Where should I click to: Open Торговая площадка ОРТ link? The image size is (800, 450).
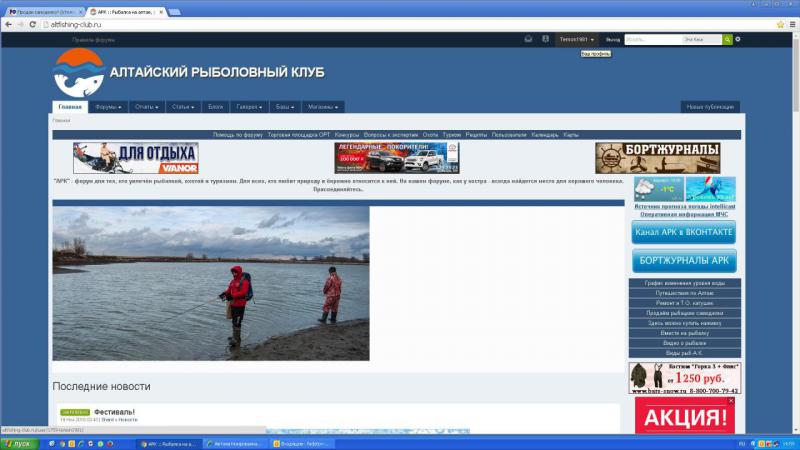point(298,135)
